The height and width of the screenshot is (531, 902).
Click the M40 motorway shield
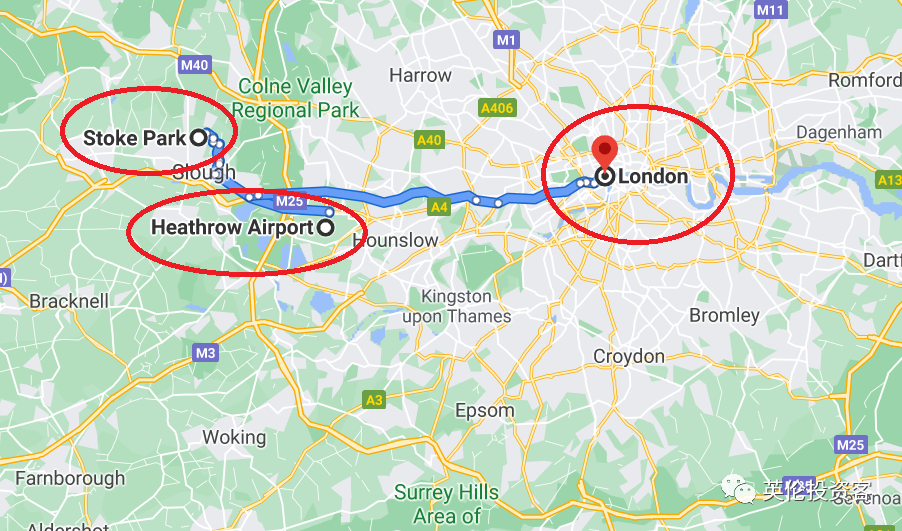194,64
